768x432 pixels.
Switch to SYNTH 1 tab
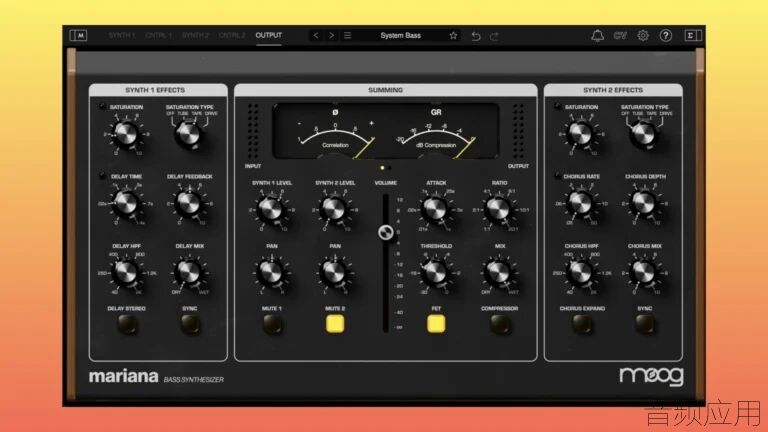click(121, 35)
